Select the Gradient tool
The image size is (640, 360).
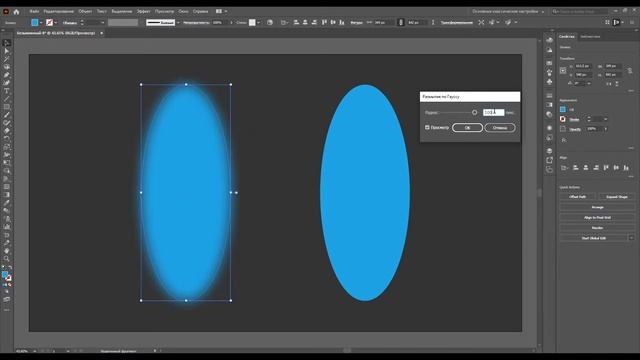point(7,195)
